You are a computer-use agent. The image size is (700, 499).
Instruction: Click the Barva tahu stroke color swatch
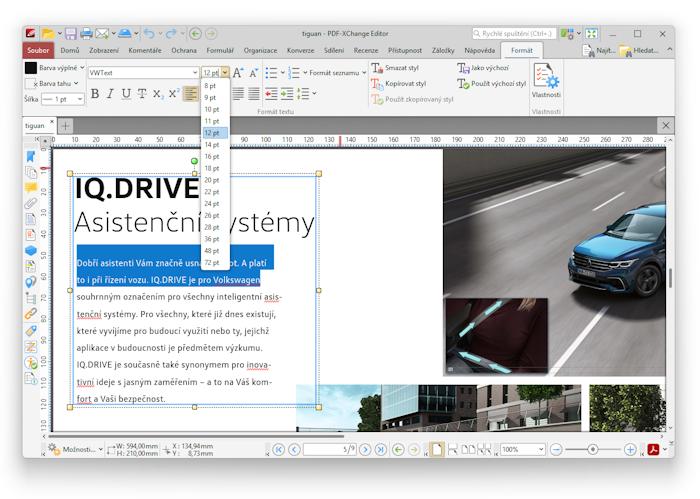[x=30, y=83]
